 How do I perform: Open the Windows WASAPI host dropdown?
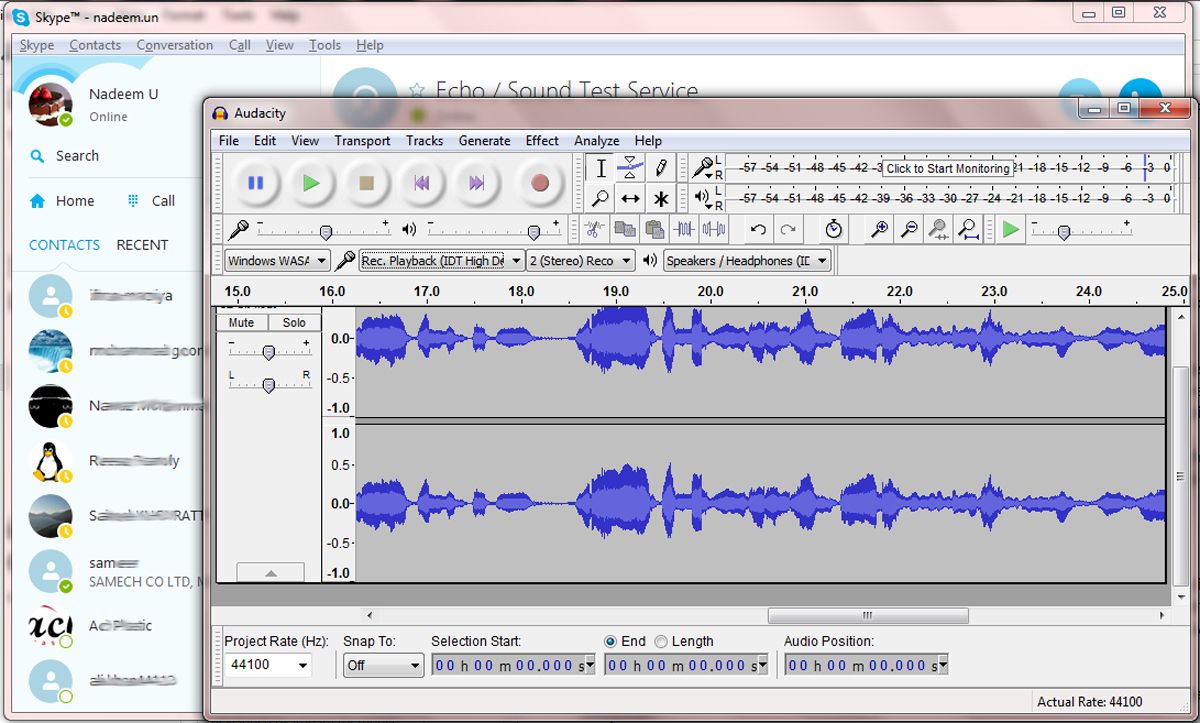tap(277, 261)
